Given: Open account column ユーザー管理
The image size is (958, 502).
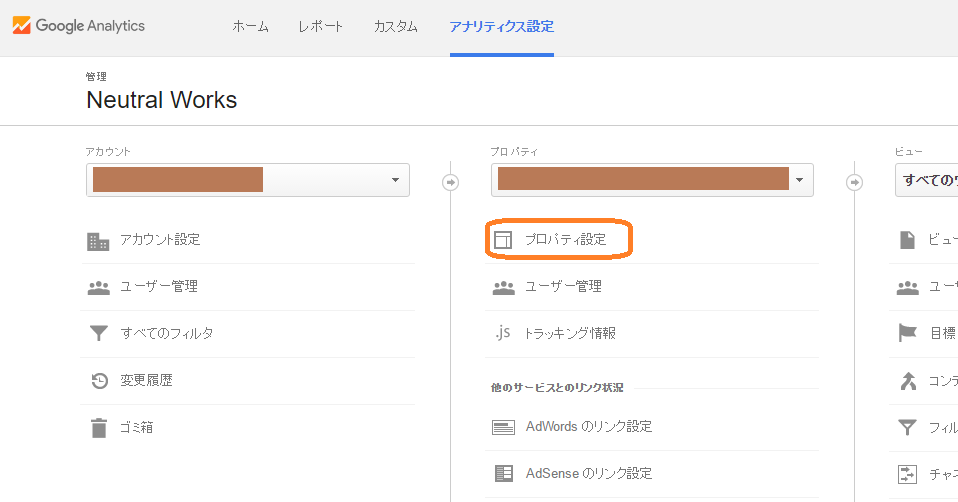Looking at the screenshot, I should [x=159, y=286].
